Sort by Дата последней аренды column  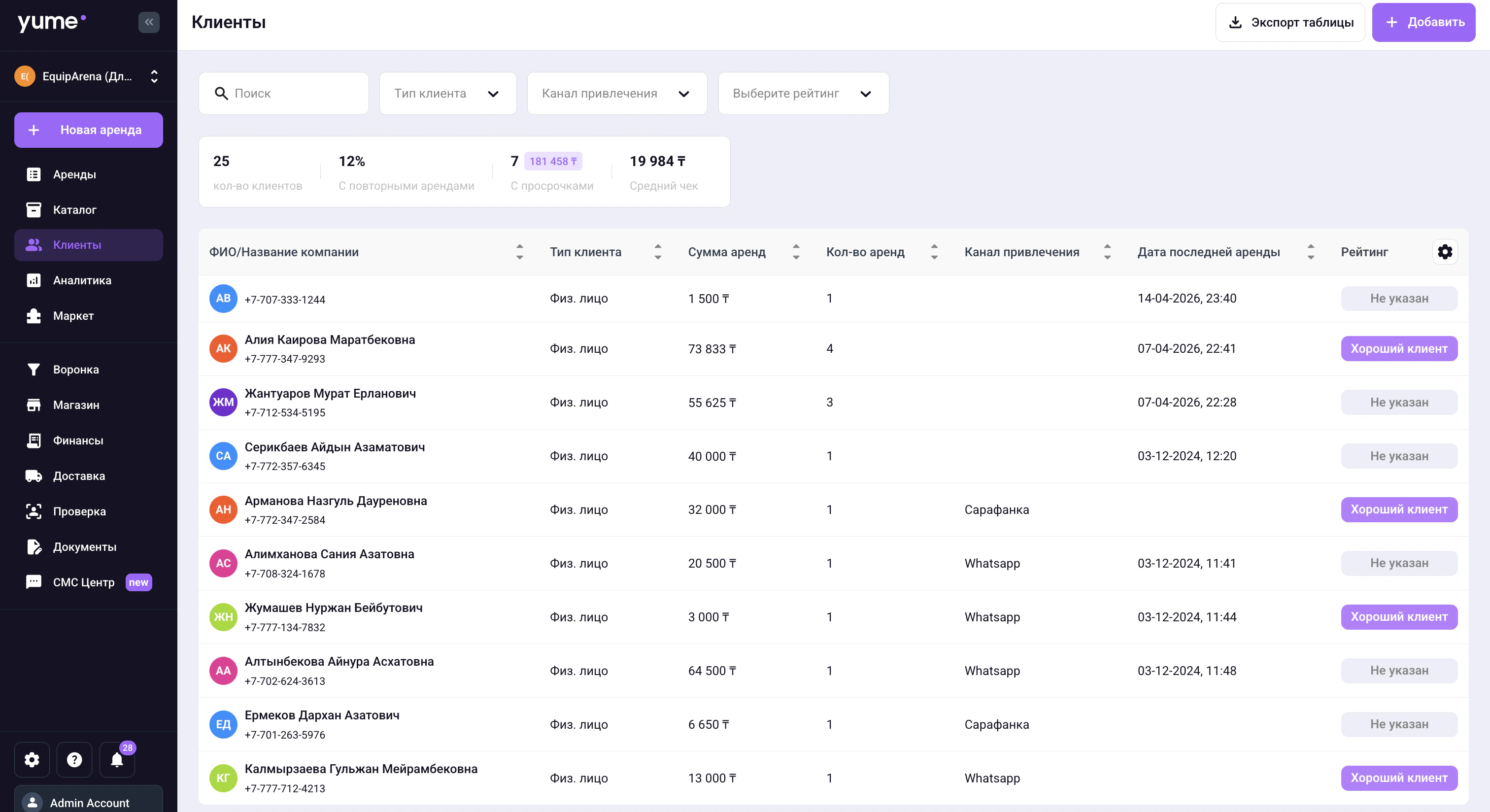1310,252
